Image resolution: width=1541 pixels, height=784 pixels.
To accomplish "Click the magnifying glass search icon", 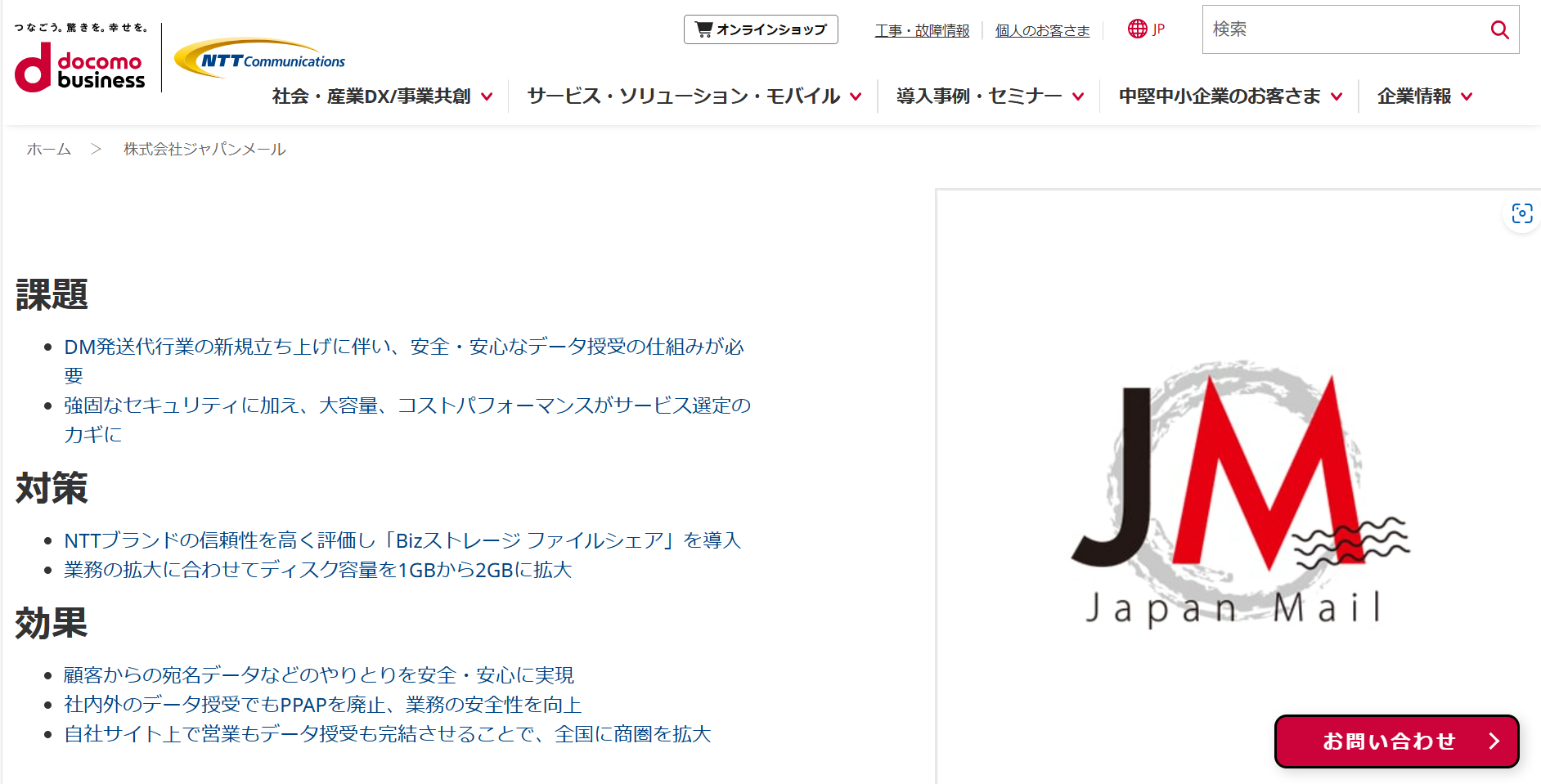I will [1499, 30].
